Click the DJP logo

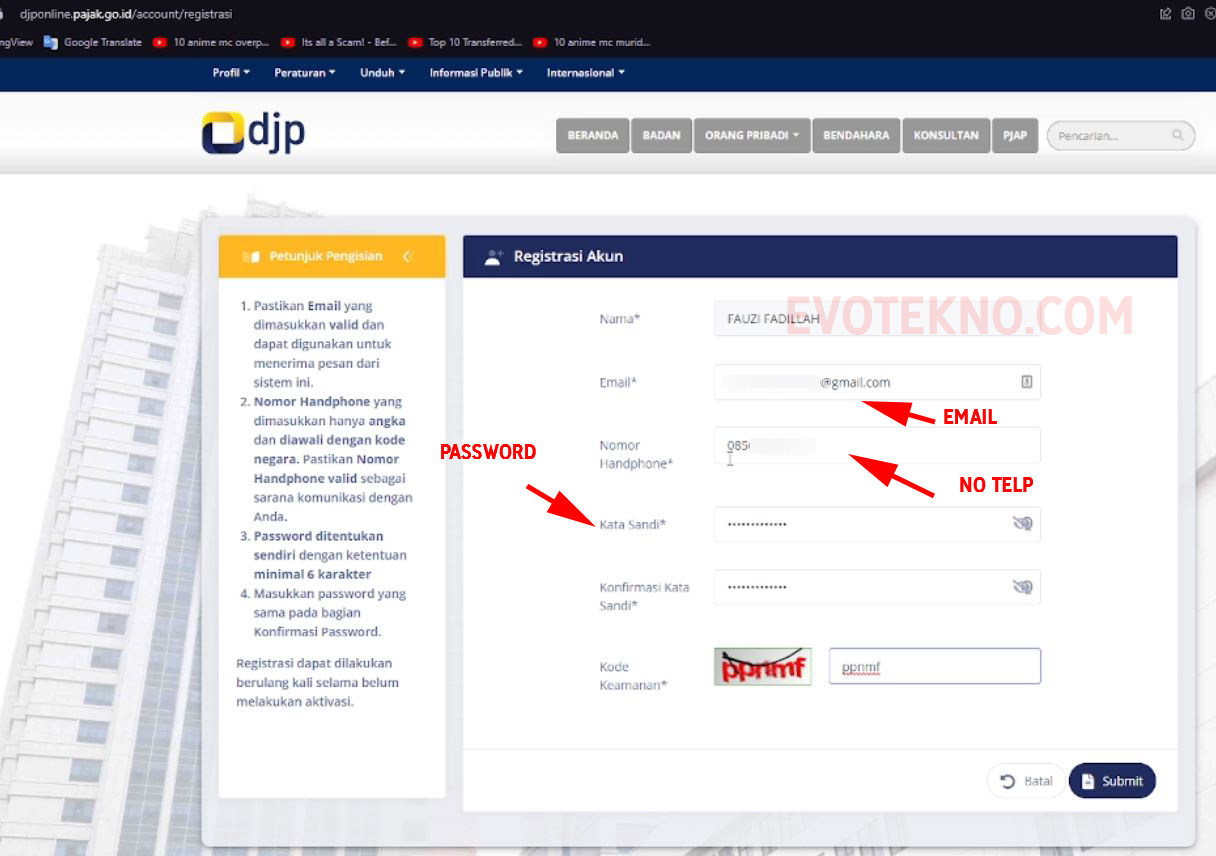[253, 133]
